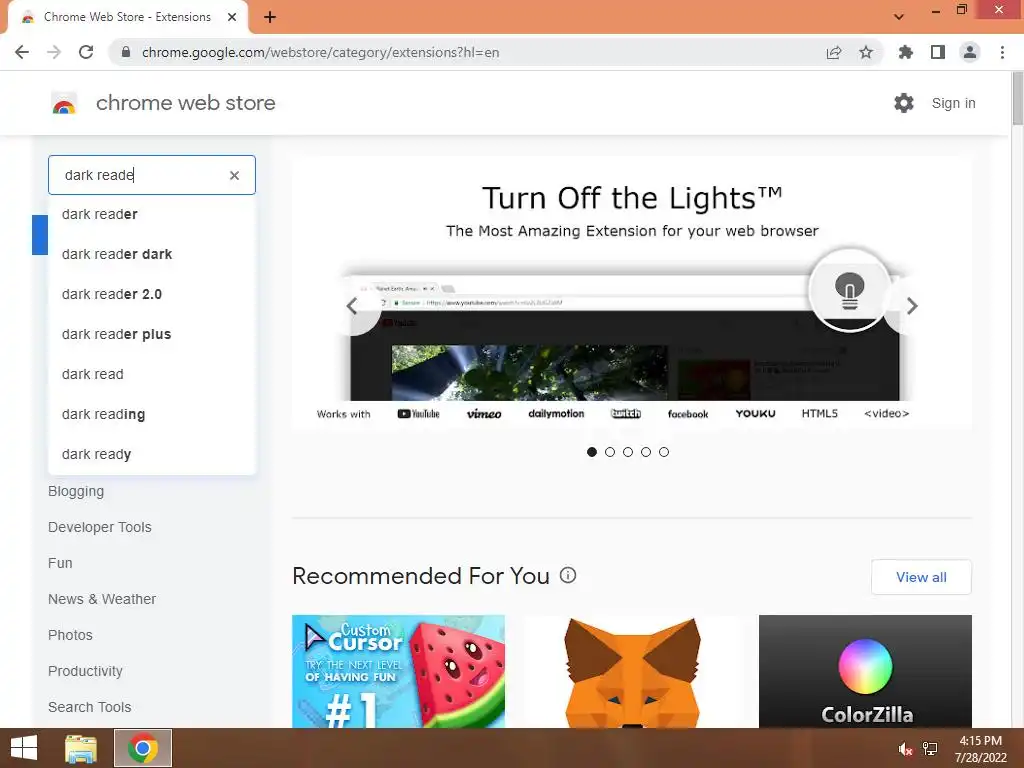The image size is (1024, 768).
Task: Select the fourth carousel dot
Action: (x=646, y=452)
